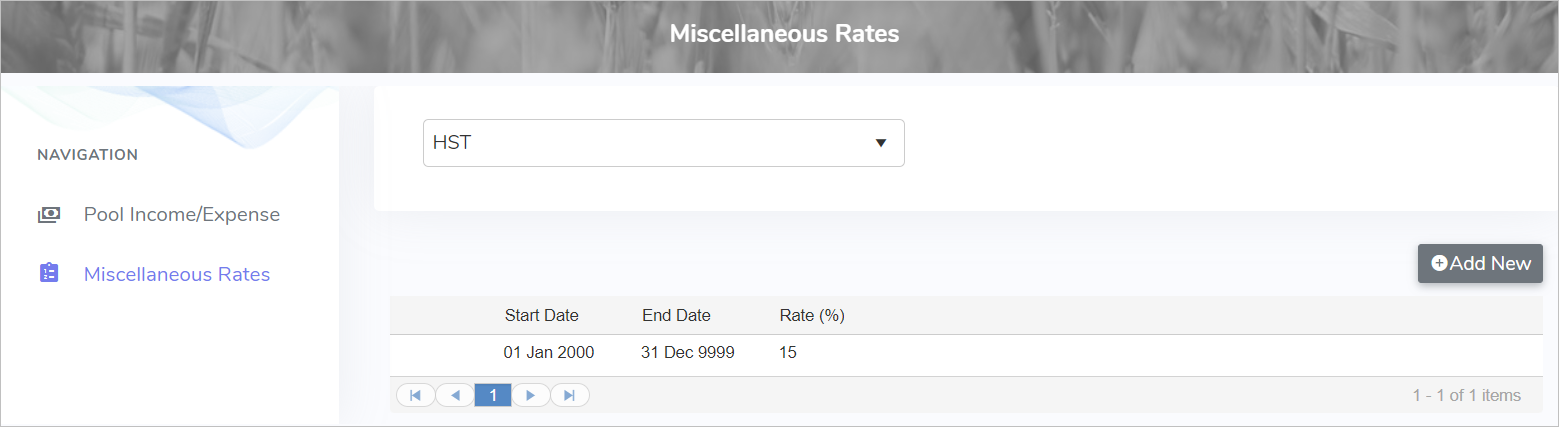Viewport: 1559px width, 427px height.
Task: Go to the next page arrow
Action: [x=531, y=395]
